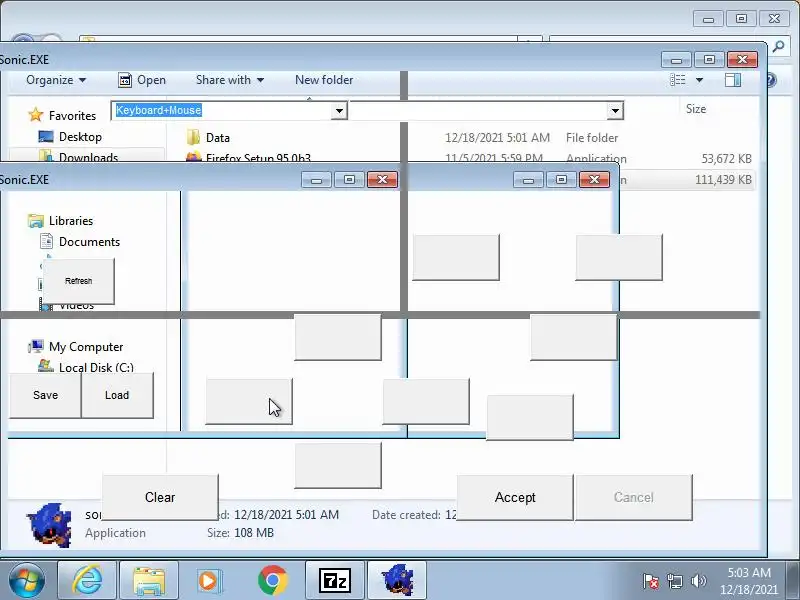Click the Action Center flag tray icon
The image size is (800, 600).
[651, 581]
